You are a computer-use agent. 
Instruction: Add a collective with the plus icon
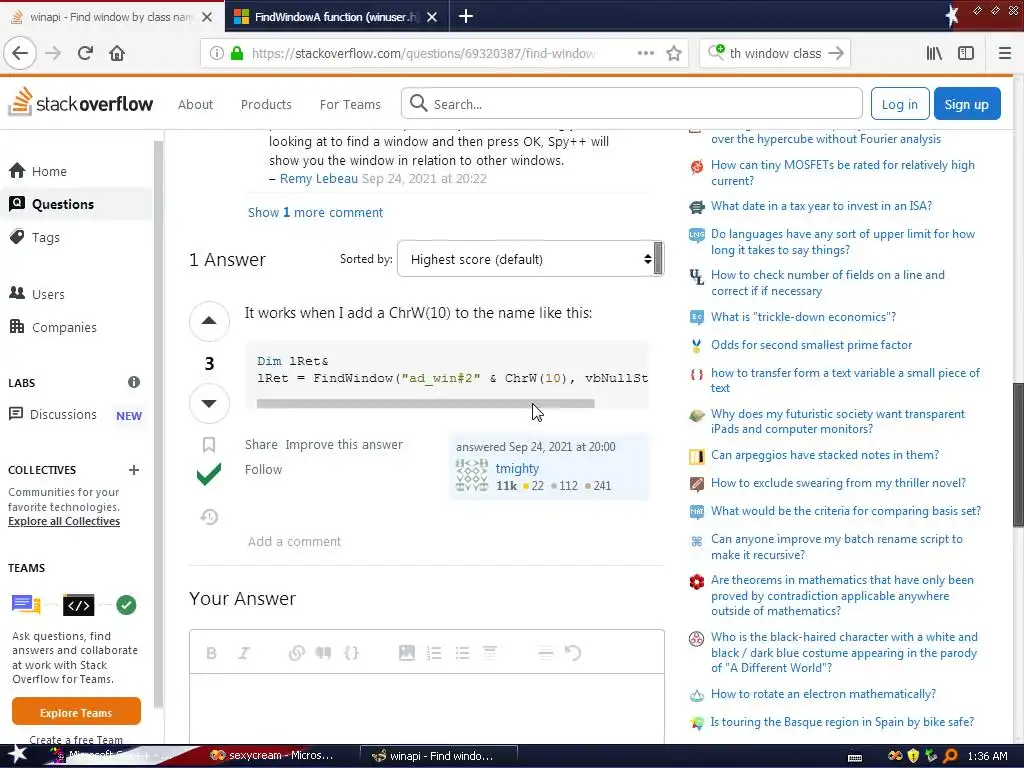[134, 470]
